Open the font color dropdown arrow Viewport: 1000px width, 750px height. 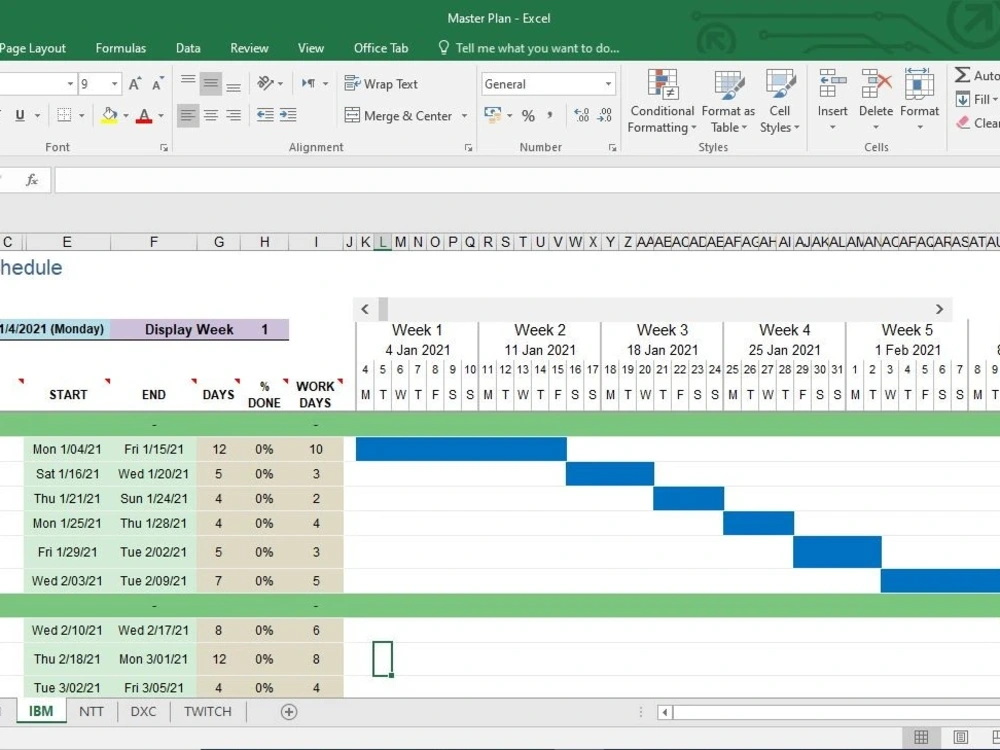(x=161, y=116)
